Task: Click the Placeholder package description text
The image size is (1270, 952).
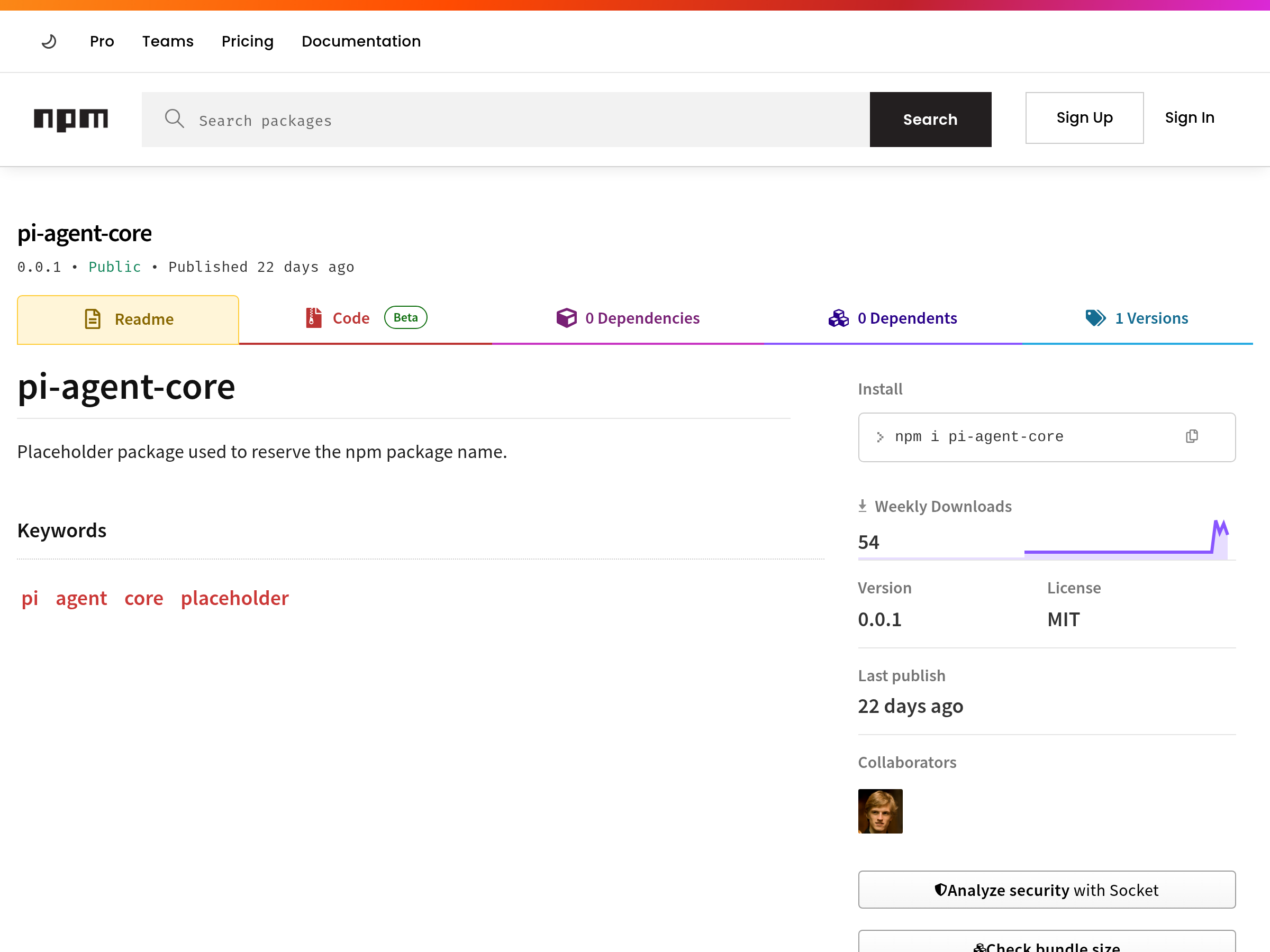Action: [x=262, y=452]
